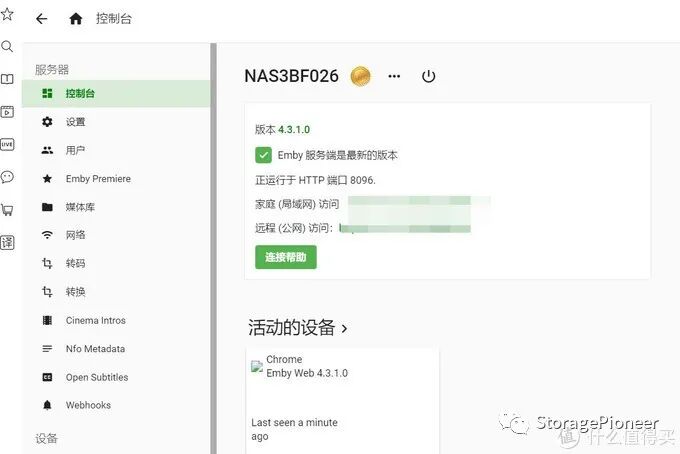680x454 pixels.
Task: Click the server name NAS3BF026
Action: (x=291, y=76)
